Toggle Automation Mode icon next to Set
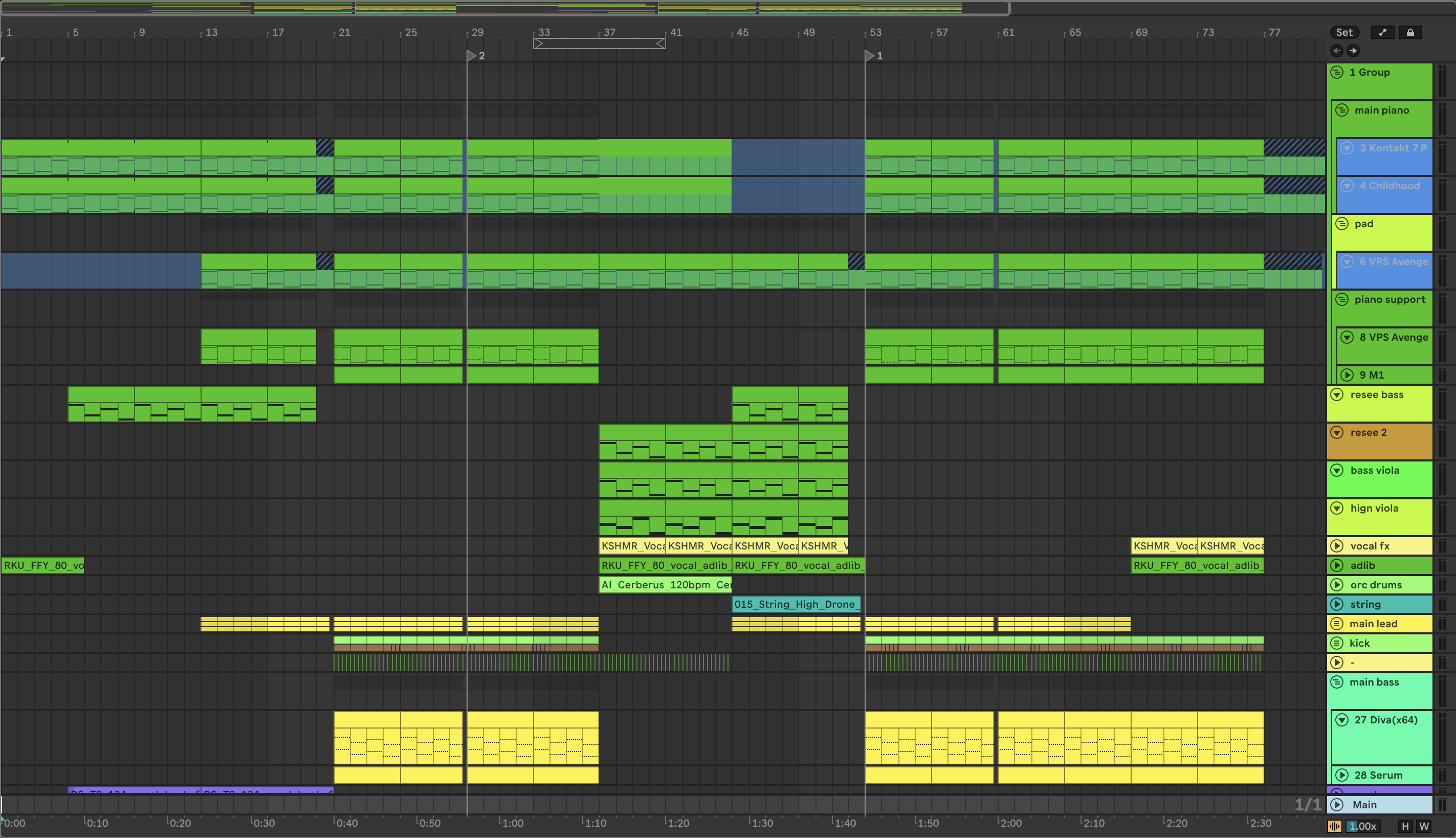Screen dimensions: 1456x838 [x=1383, y=32]
